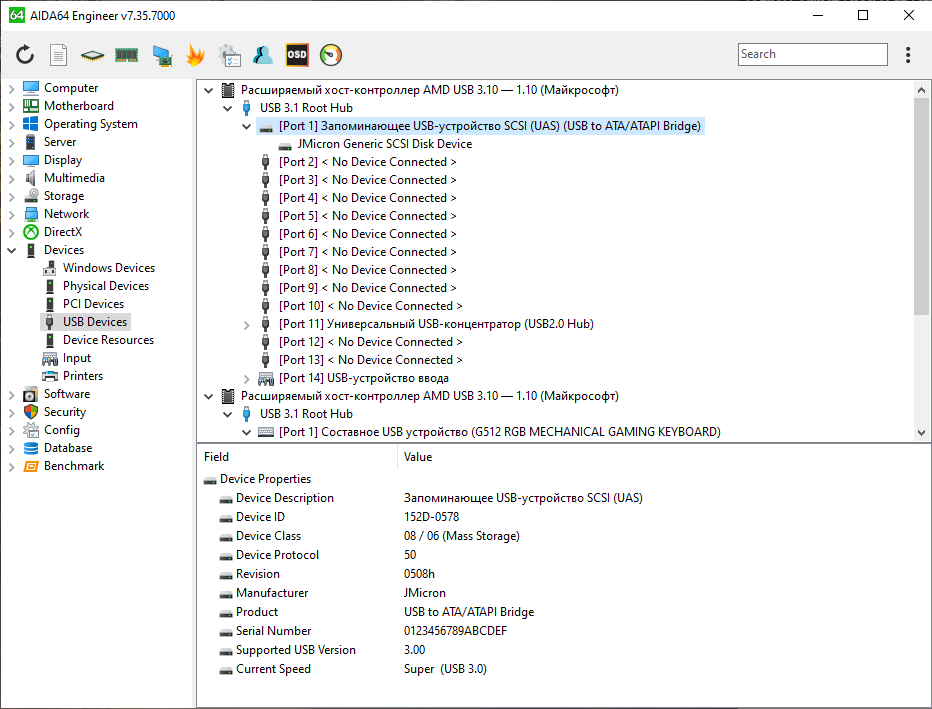The image size is (932, 709).
Task: Open the Input page
Action: [77, 358]
